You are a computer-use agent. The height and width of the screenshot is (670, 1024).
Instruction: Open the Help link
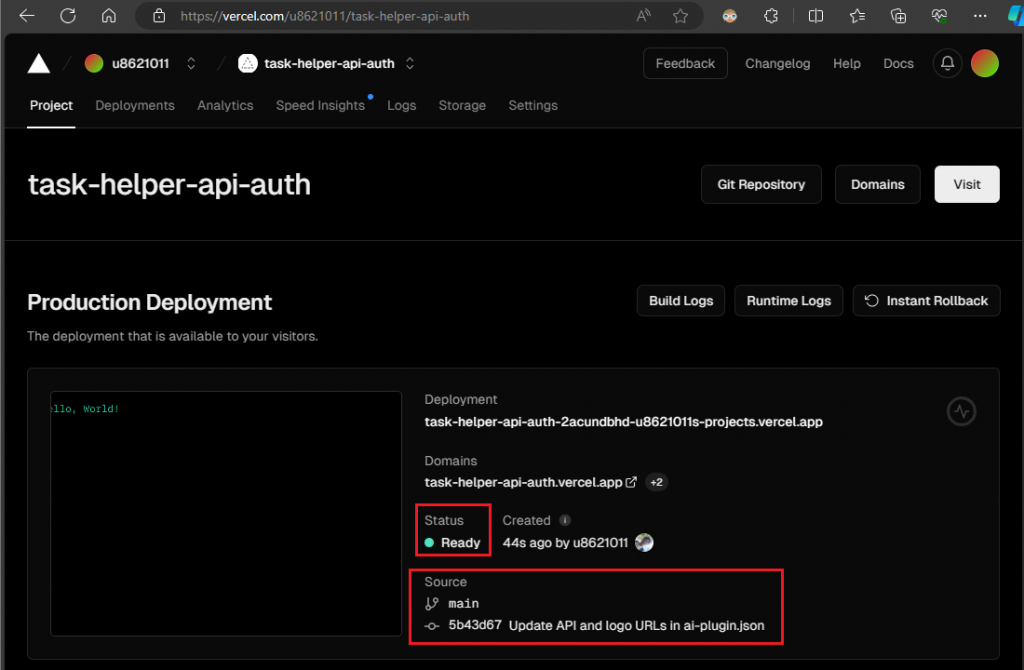pos(846,63)
